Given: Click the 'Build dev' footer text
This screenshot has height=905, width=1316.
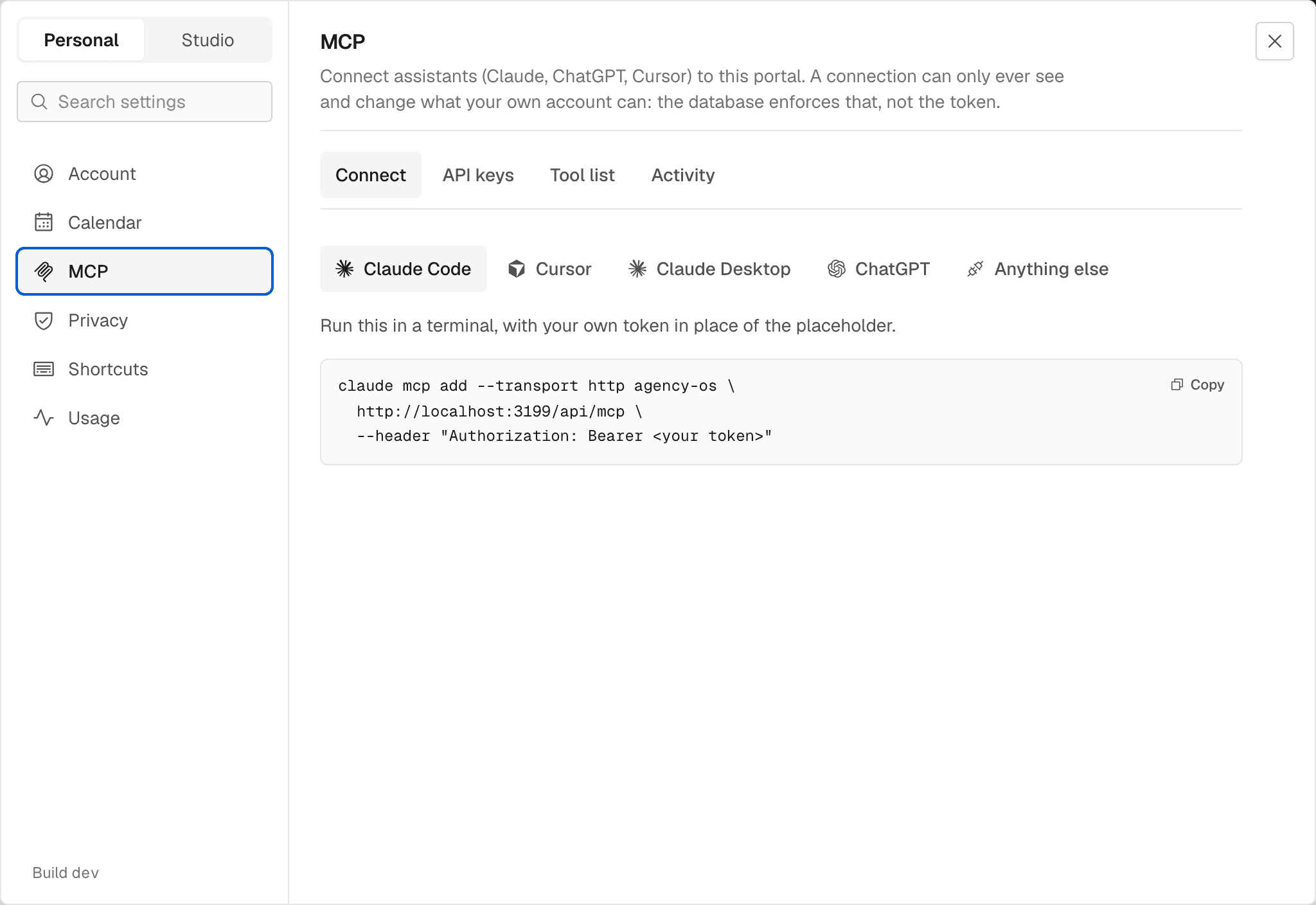Looking at the screenshot, I should click(66, 873).
